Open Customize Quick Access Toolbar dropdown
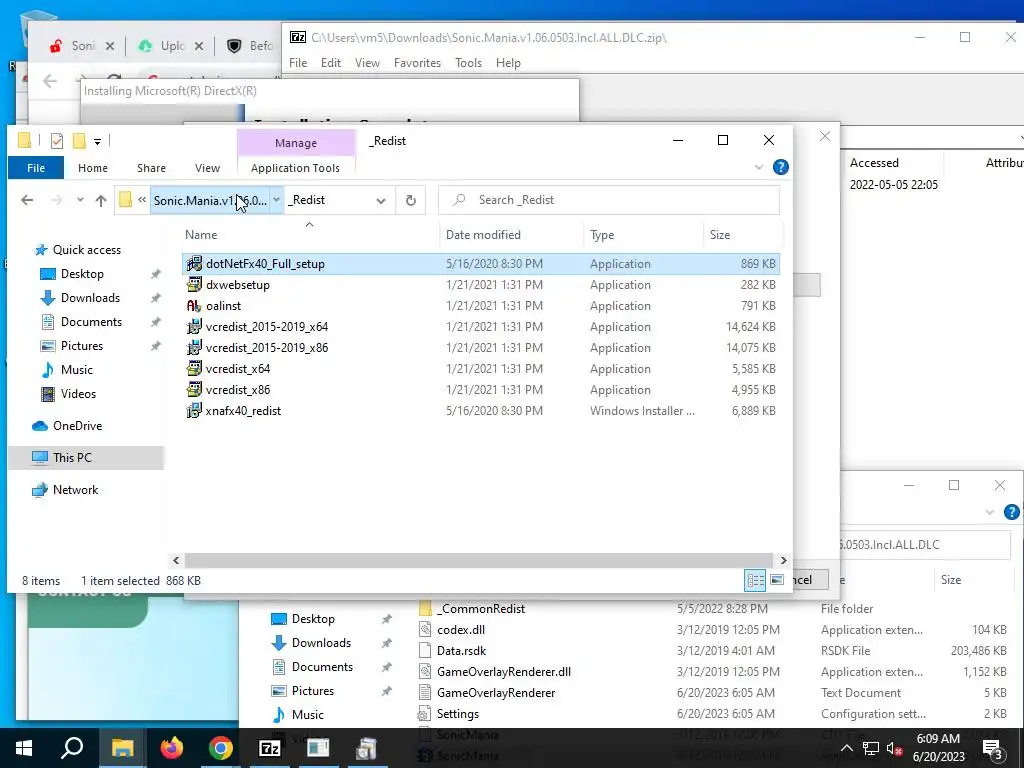This screenshot has width=1024, height=768. coord(97,141)
